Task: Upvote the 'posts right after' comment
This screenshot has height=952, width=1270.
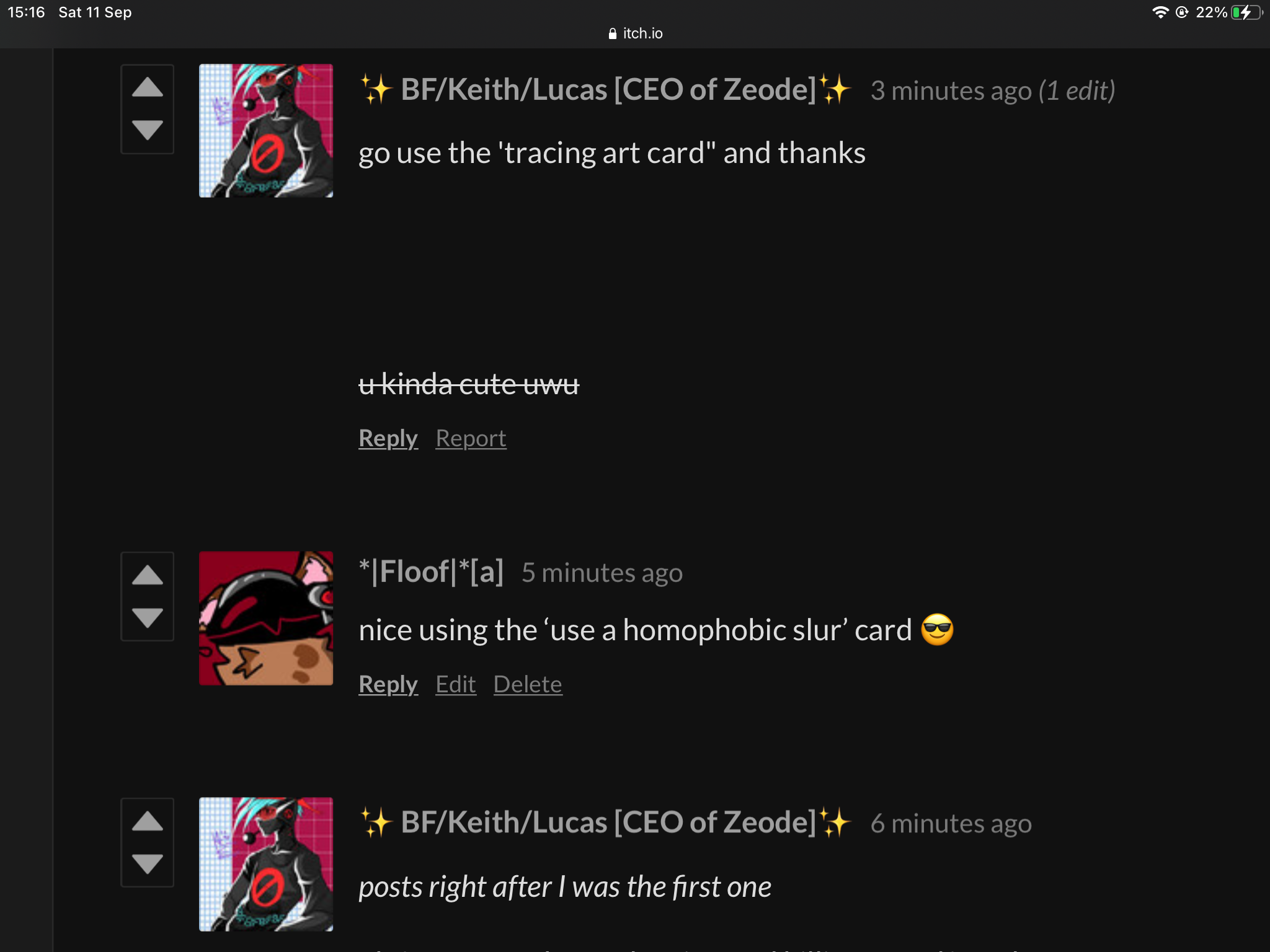Action: [147, 821]
